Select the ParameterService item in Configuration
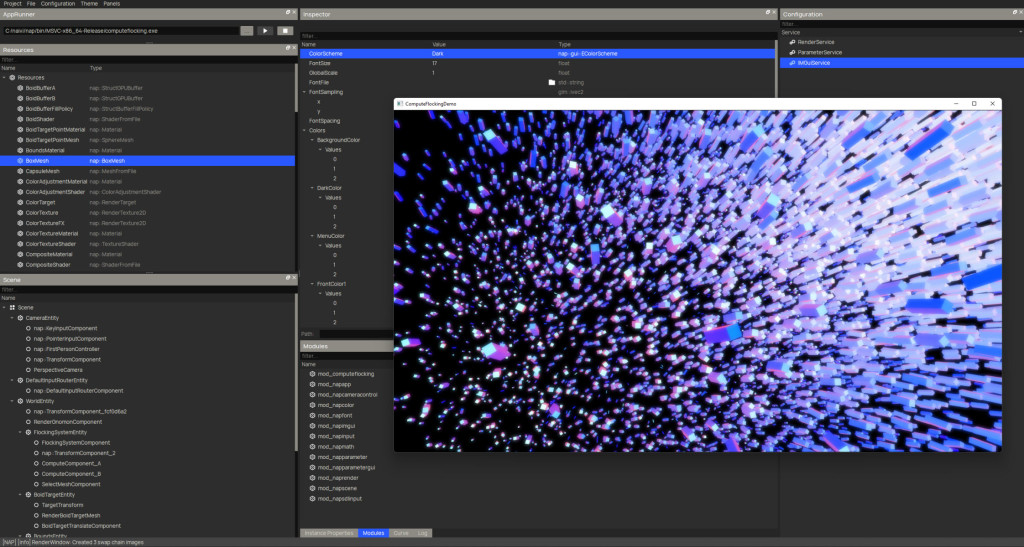This screenshot has height=547, width=1024. coord(819,52)
